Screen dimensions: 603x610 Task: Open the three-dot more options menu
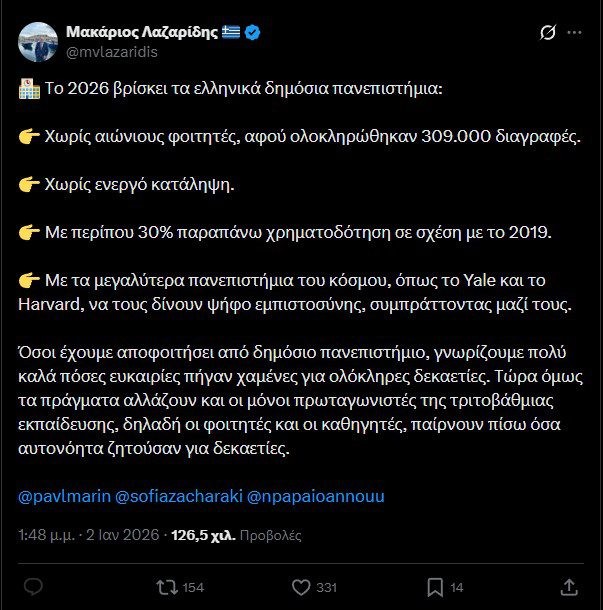click(x=574, y=33)
